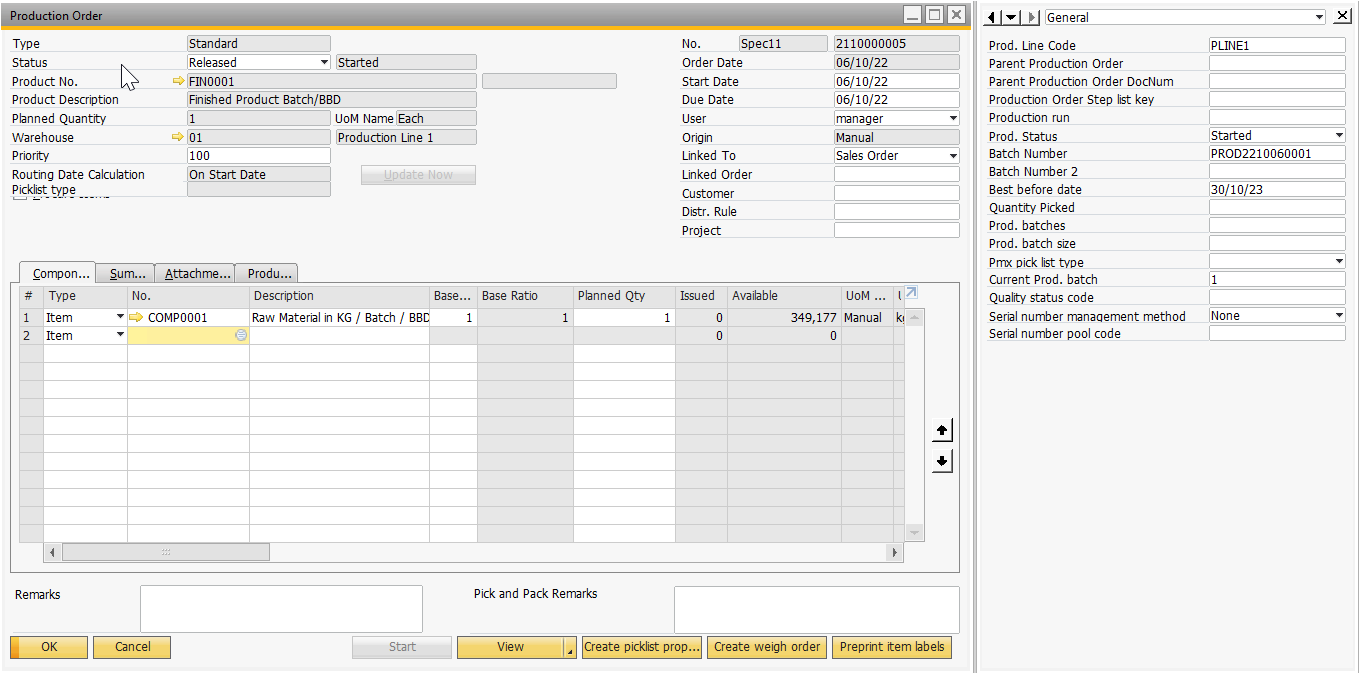
Task: Select the Available value 349,177
Action: [784, 317]
